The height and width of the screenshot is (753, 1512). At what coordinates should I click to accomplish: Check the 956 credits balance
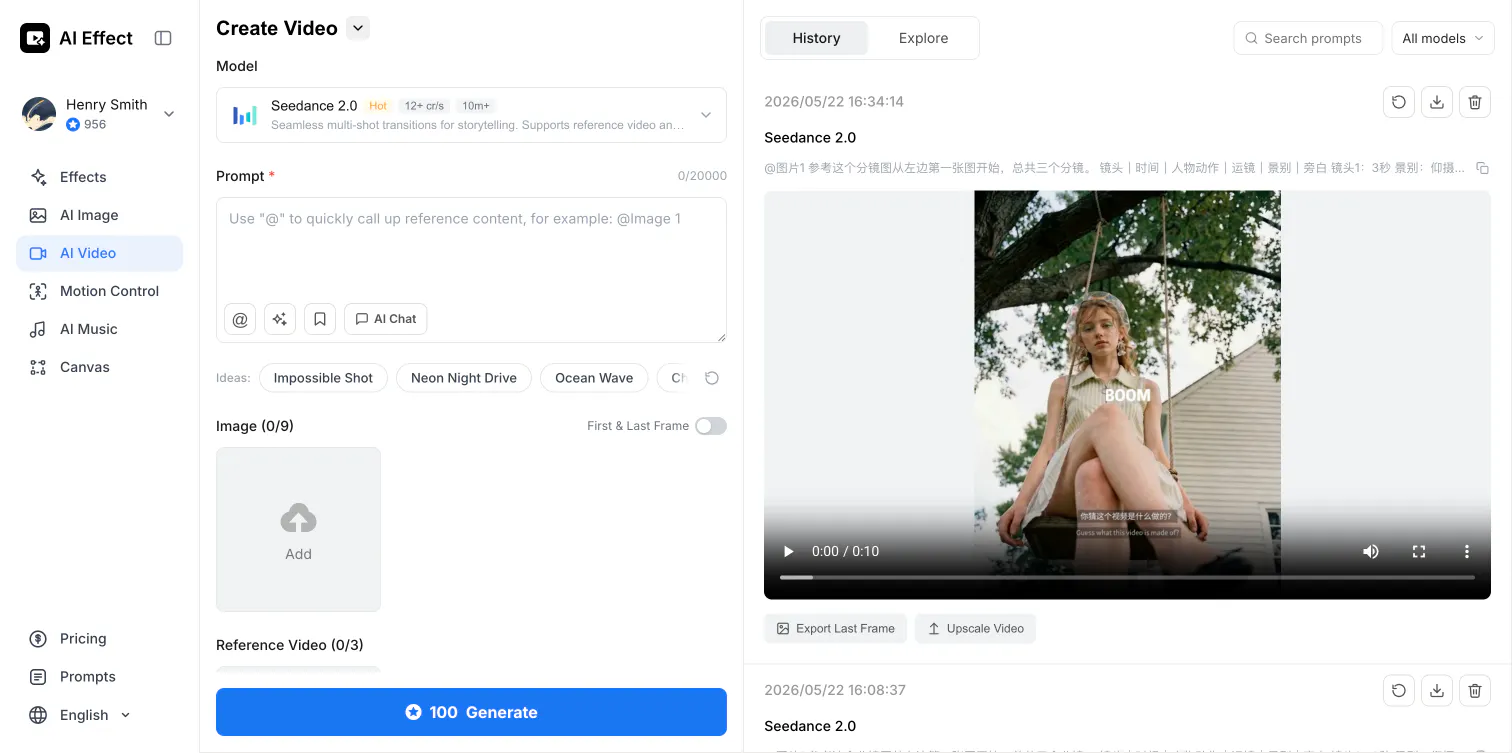86,125
